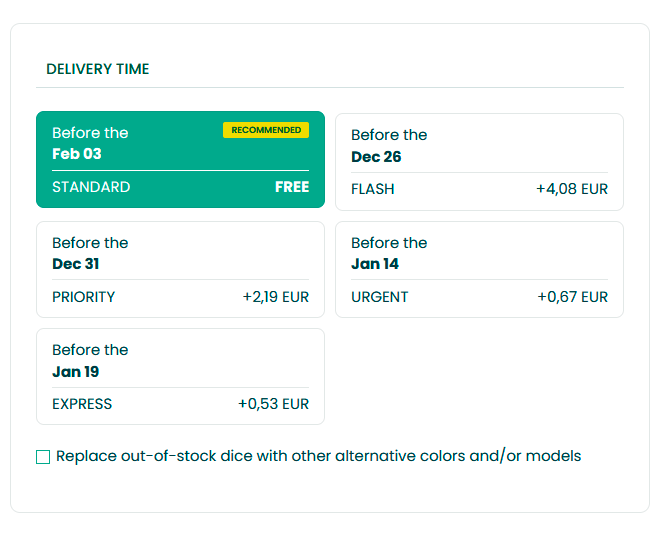Click the Jan 14 delivery date
661x533 pixels.
point(375,264)
